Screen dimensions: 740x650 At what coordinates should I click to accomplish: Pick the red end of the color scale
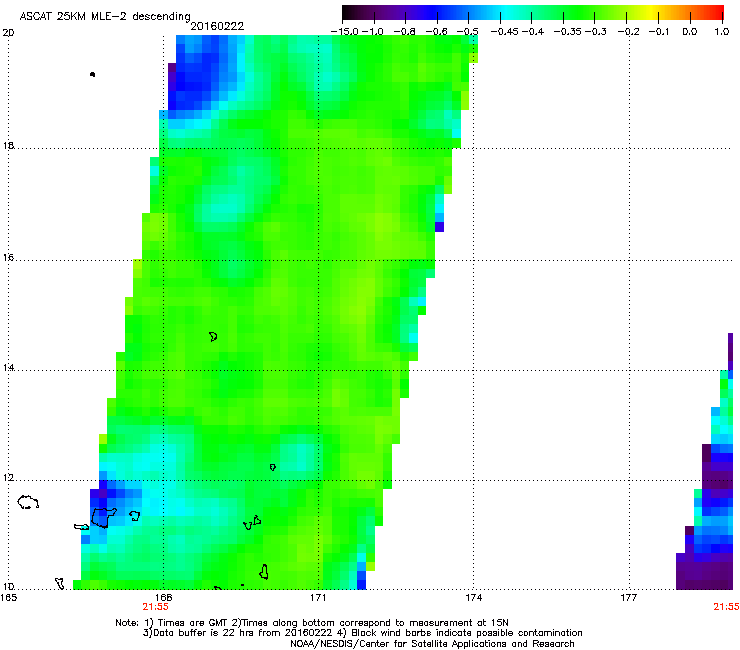tap(717, 13)
